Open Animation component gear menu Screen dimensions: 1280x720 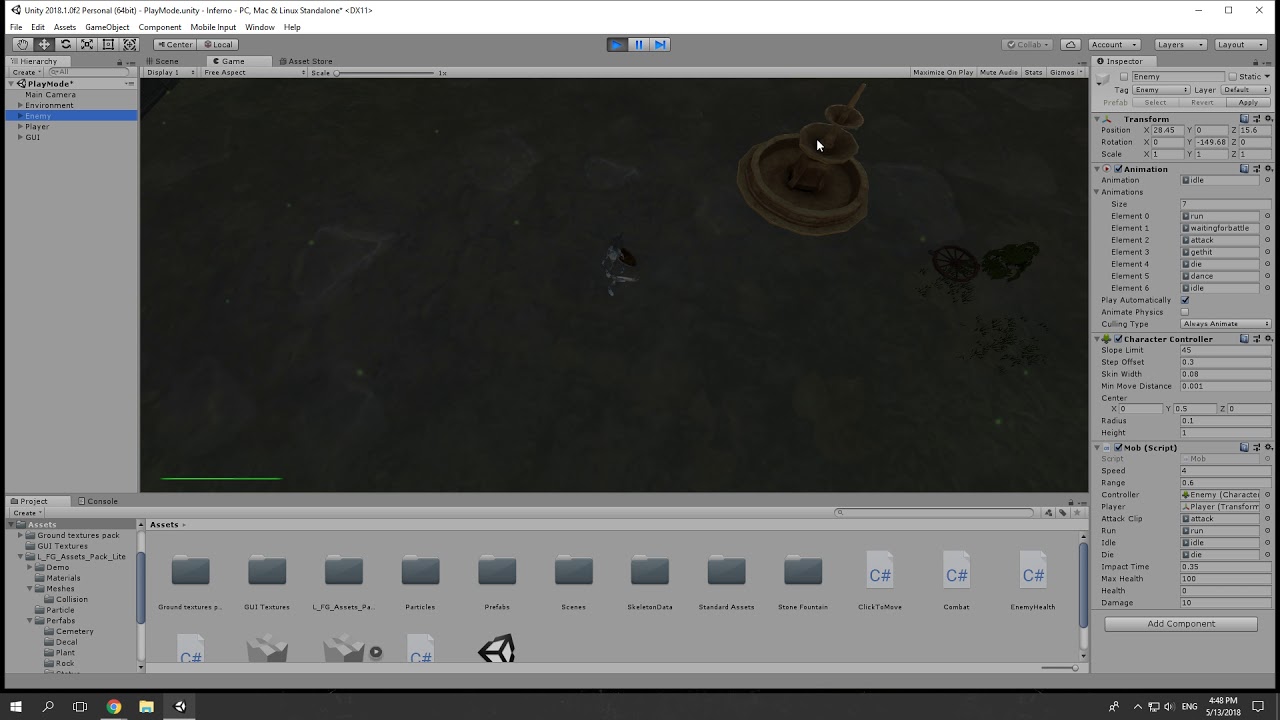[x=1267, y=169]
